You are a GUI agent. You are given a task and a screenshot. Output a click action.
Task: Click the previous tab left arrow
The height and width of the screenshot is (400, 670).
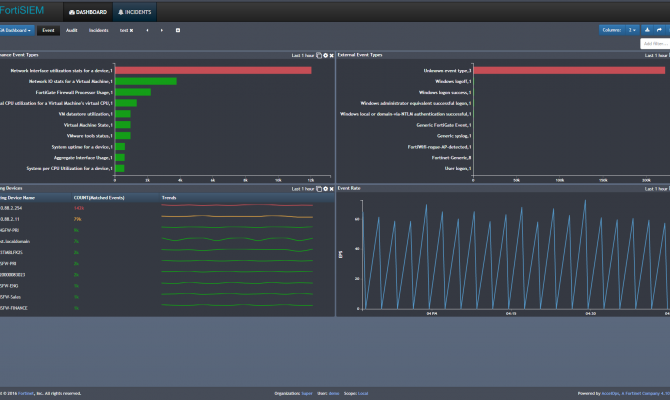tap(147, 30)
